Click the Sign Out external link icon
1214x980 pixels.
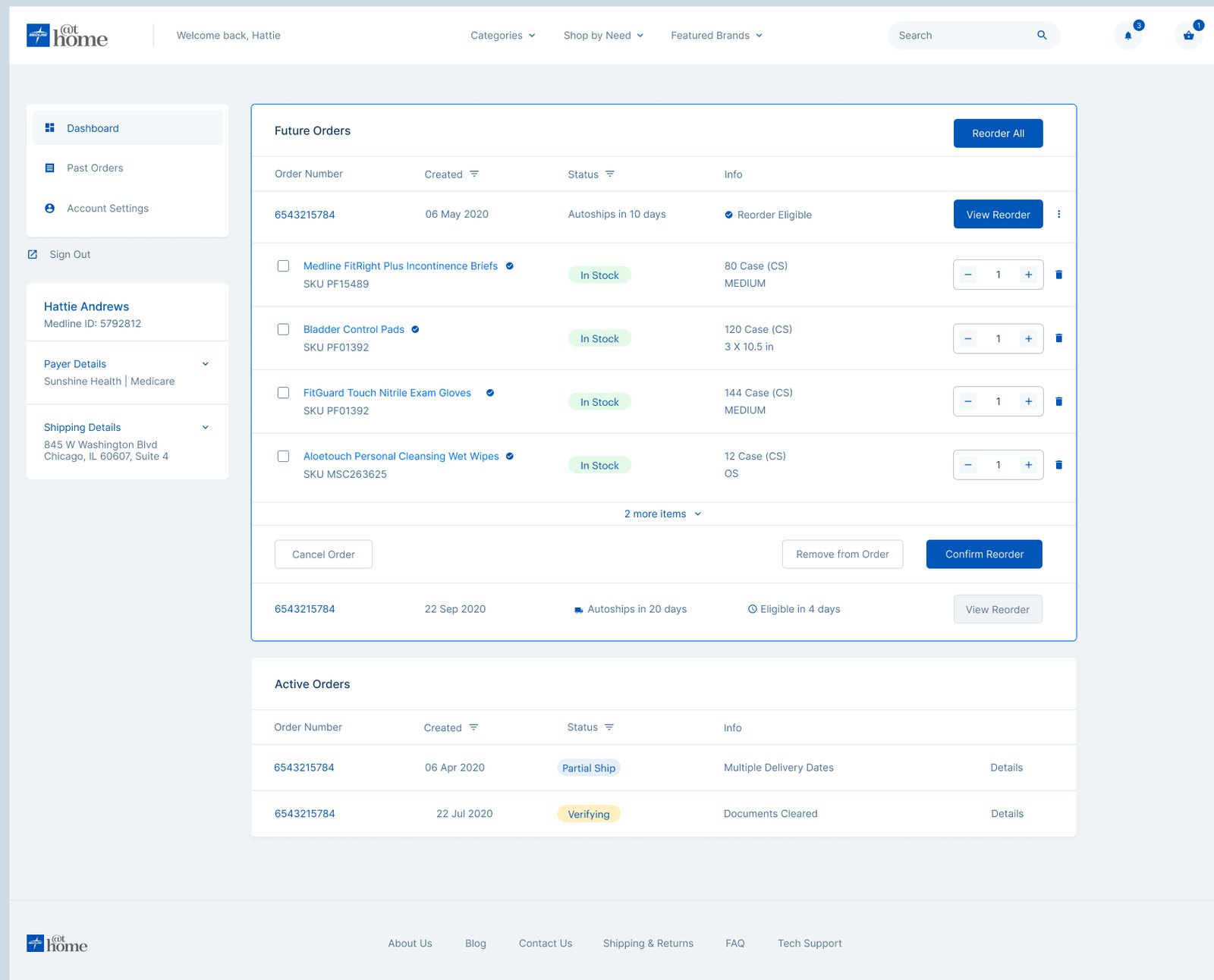click(x=33, y=254)
